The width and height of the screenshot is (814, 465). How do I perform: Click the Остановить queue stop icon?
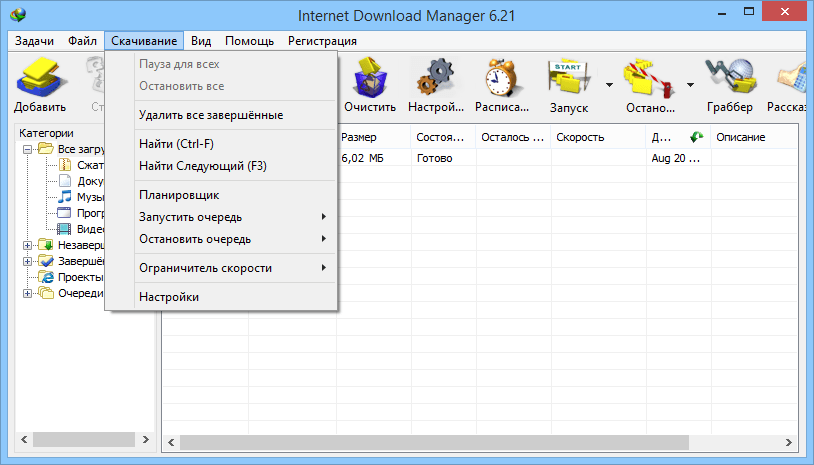pos(647,84)
